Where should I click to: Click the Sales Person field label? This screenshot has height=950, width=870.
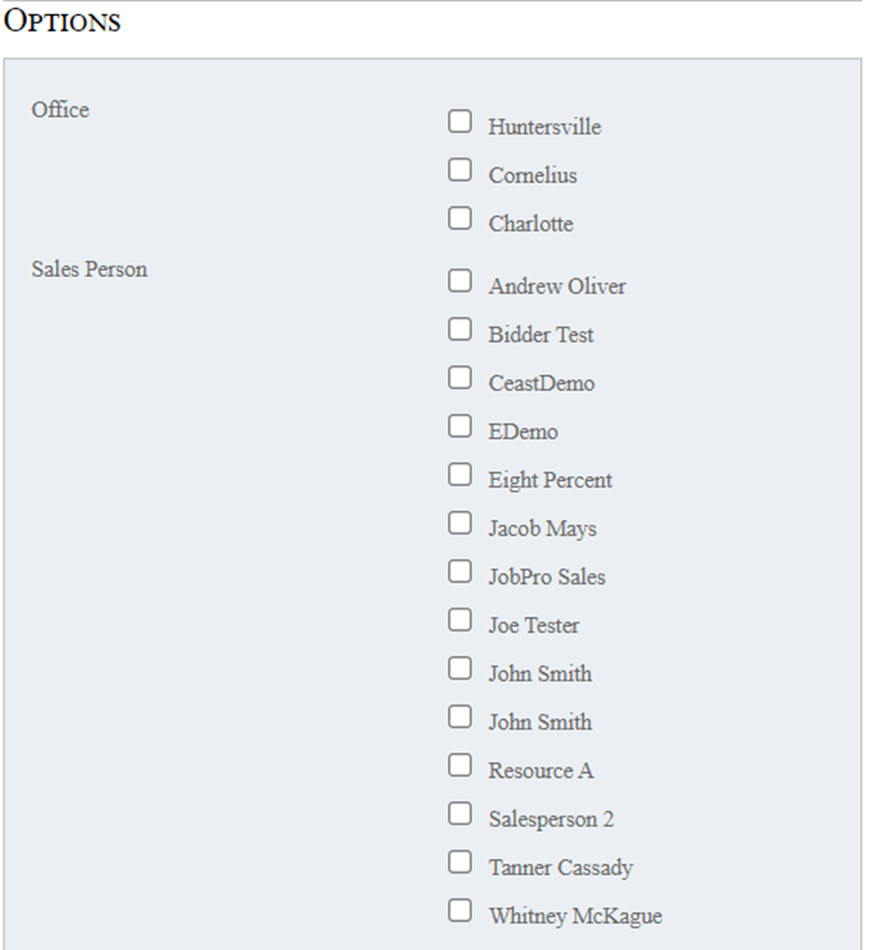tap(89, 269)
